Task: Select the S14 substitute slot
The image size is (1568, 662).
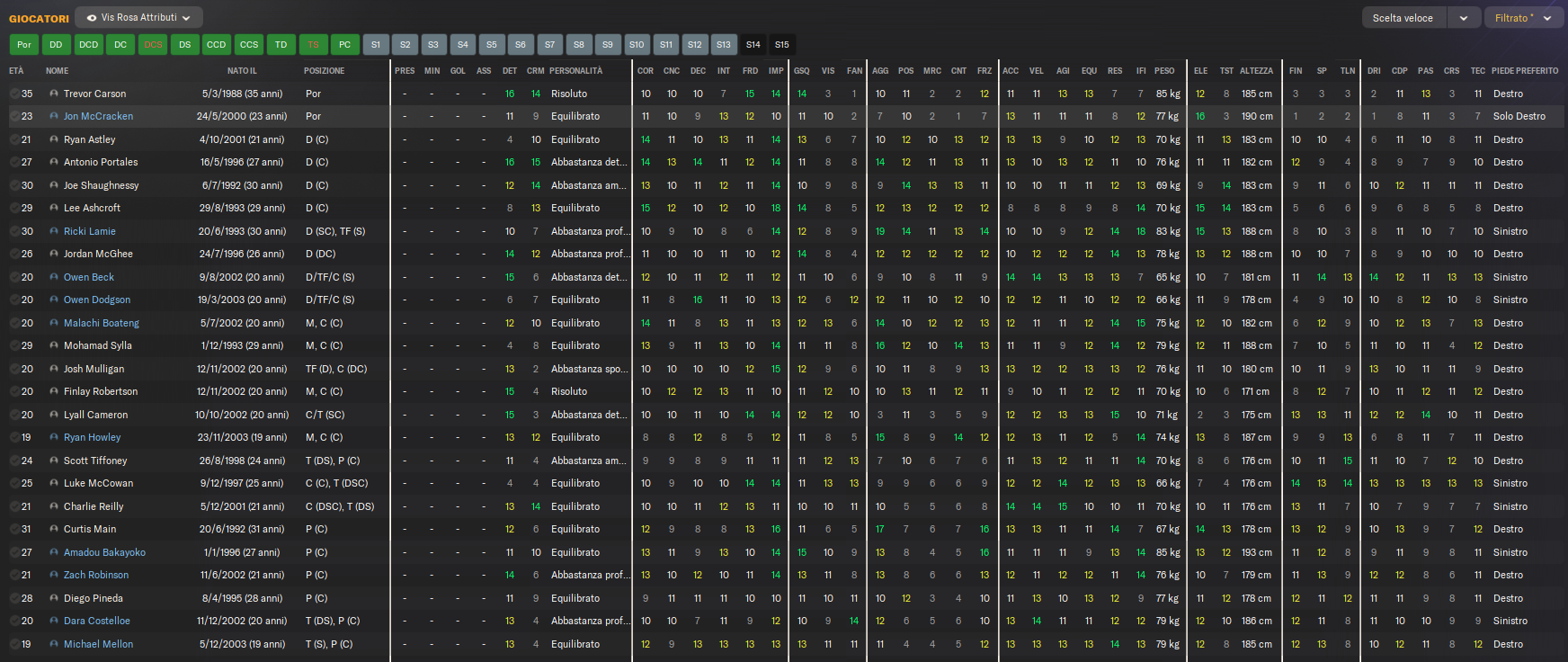Action: click(753, 45)
